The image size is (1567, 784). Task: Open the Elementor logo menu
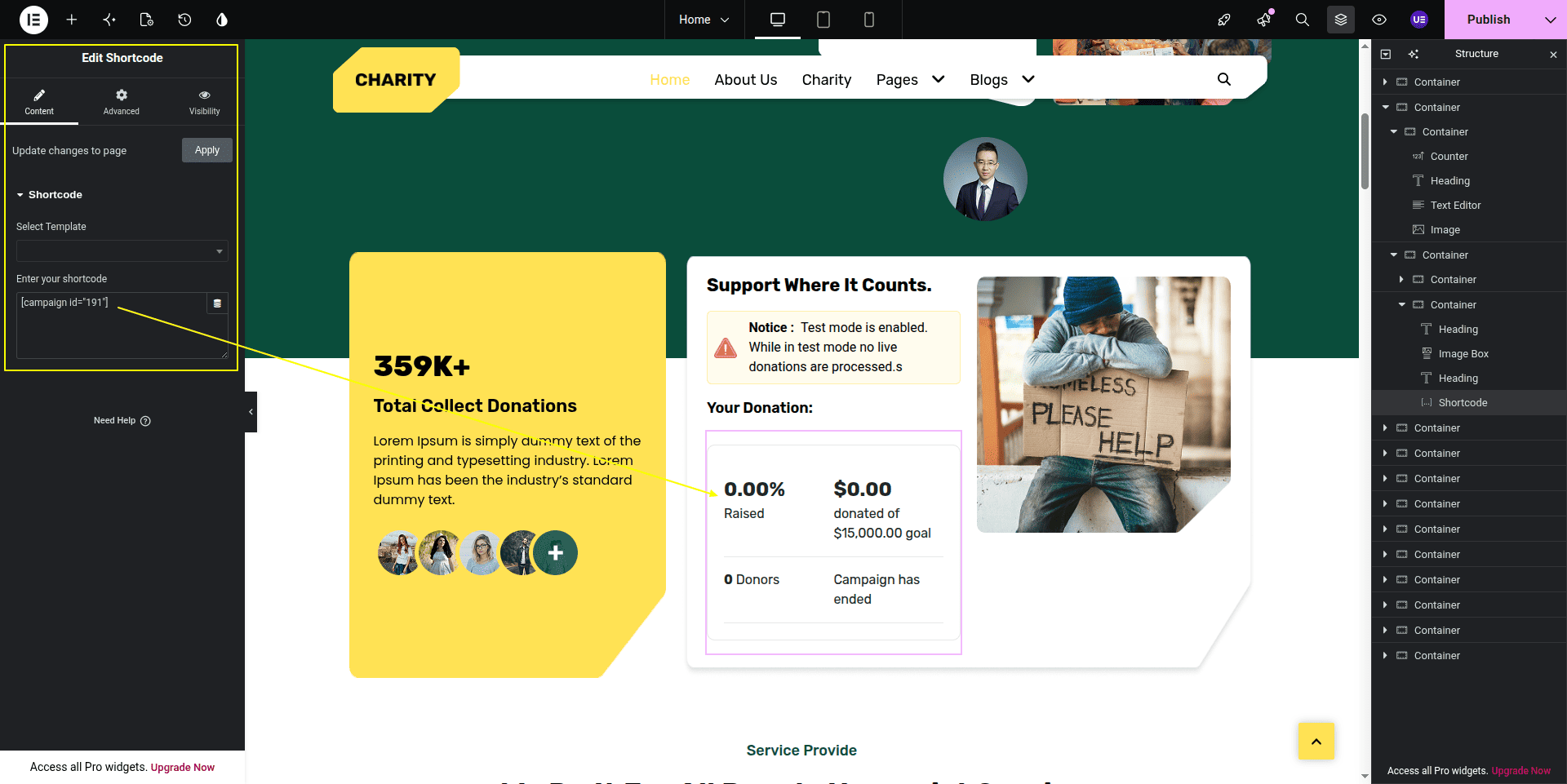pos(33,20)
